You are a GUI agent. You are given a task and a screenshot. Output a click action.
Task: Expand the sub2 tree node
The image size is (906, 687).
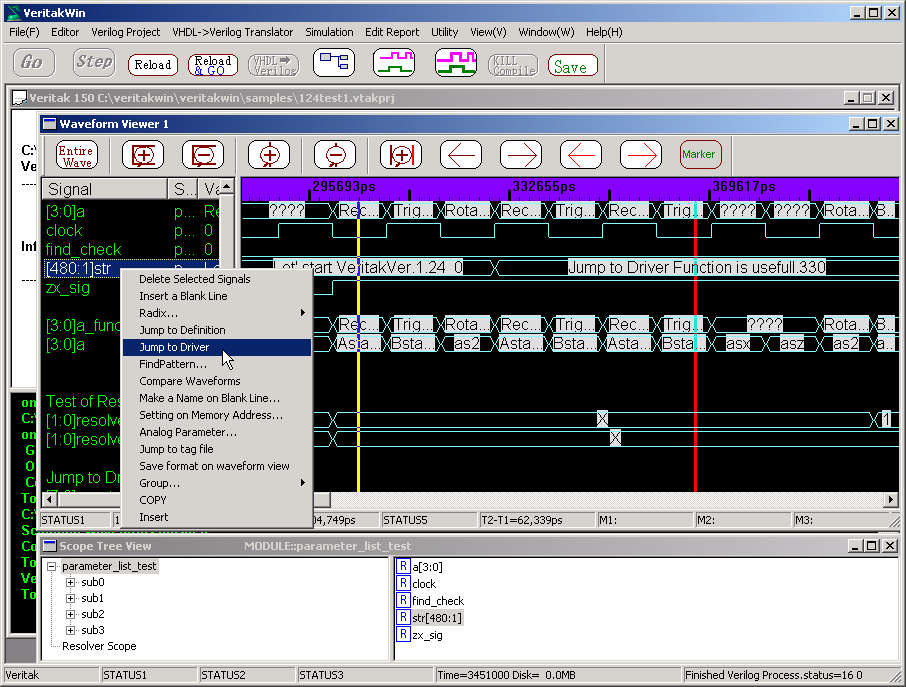tap(70, 614)
